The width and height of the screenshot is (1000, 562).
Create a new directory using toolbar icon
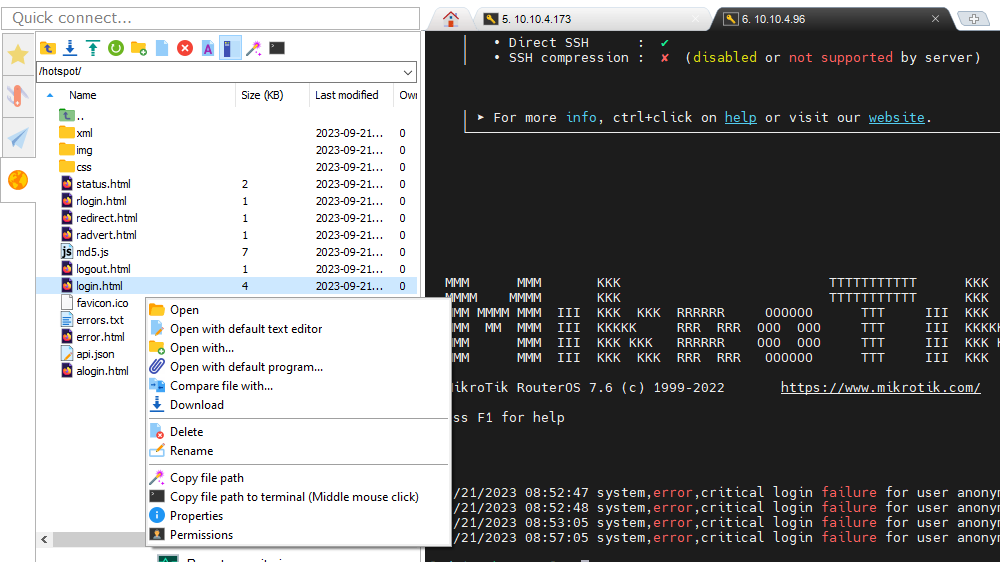[x=139, y=48]
